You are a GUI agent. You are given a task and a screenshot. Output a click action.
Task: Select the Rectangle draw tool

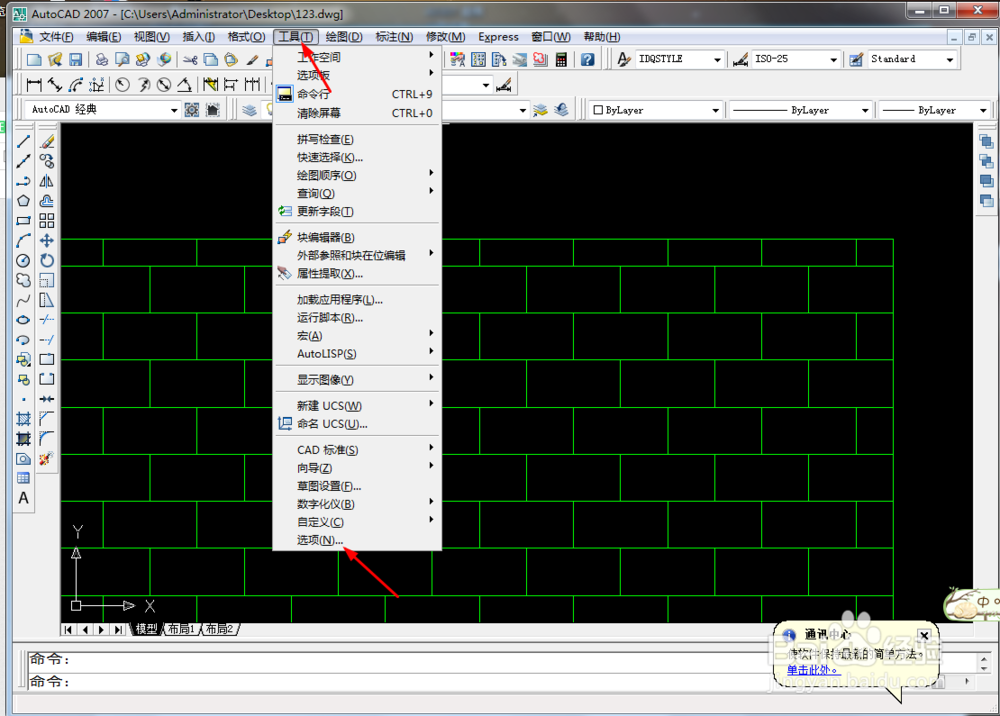pyautogui.click(x=24, y=221)
